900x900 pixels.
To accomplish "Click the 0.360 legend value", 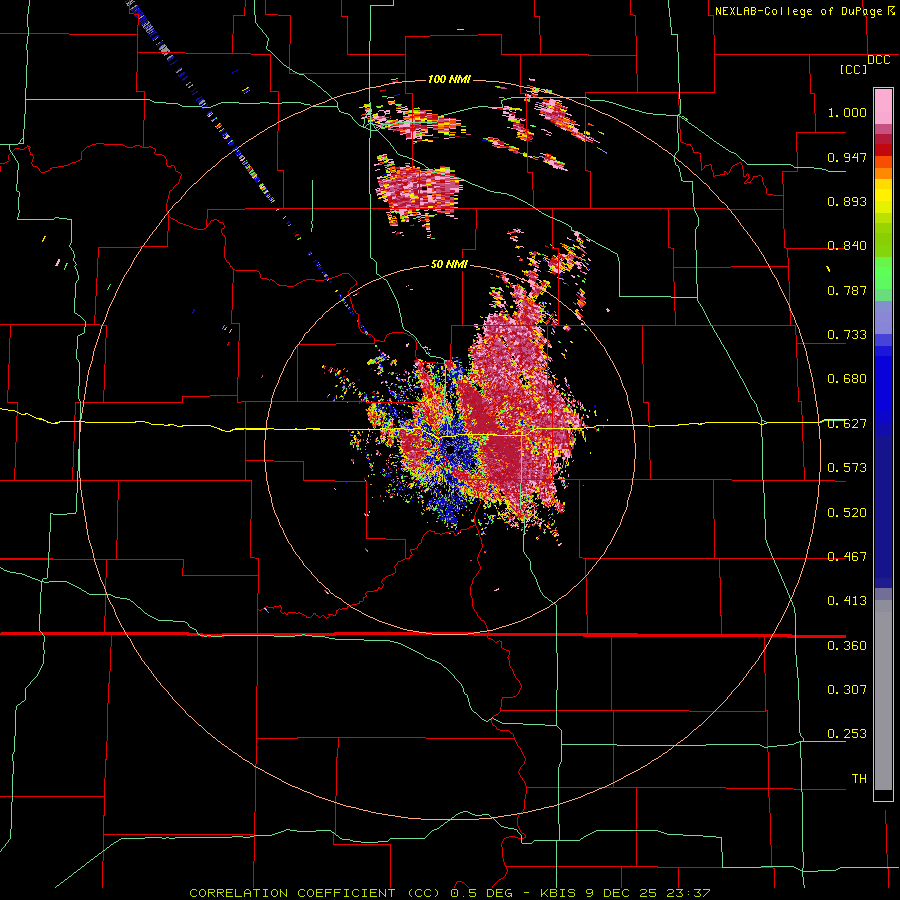I will (x=847, y=646).
